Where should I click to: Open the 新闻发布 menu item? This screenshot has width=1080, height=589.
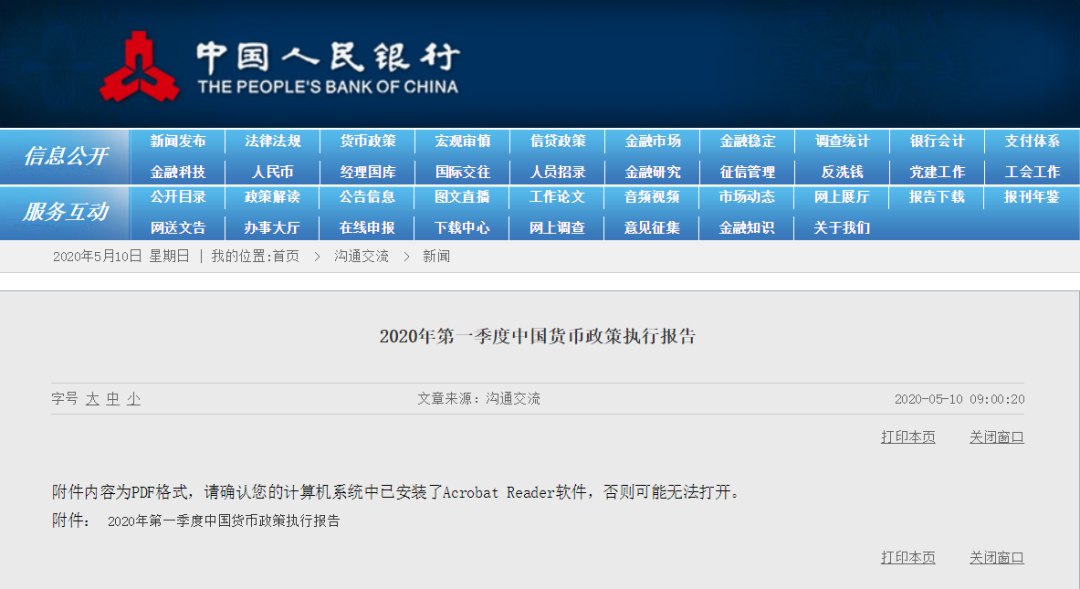click(x=178, y=141)
